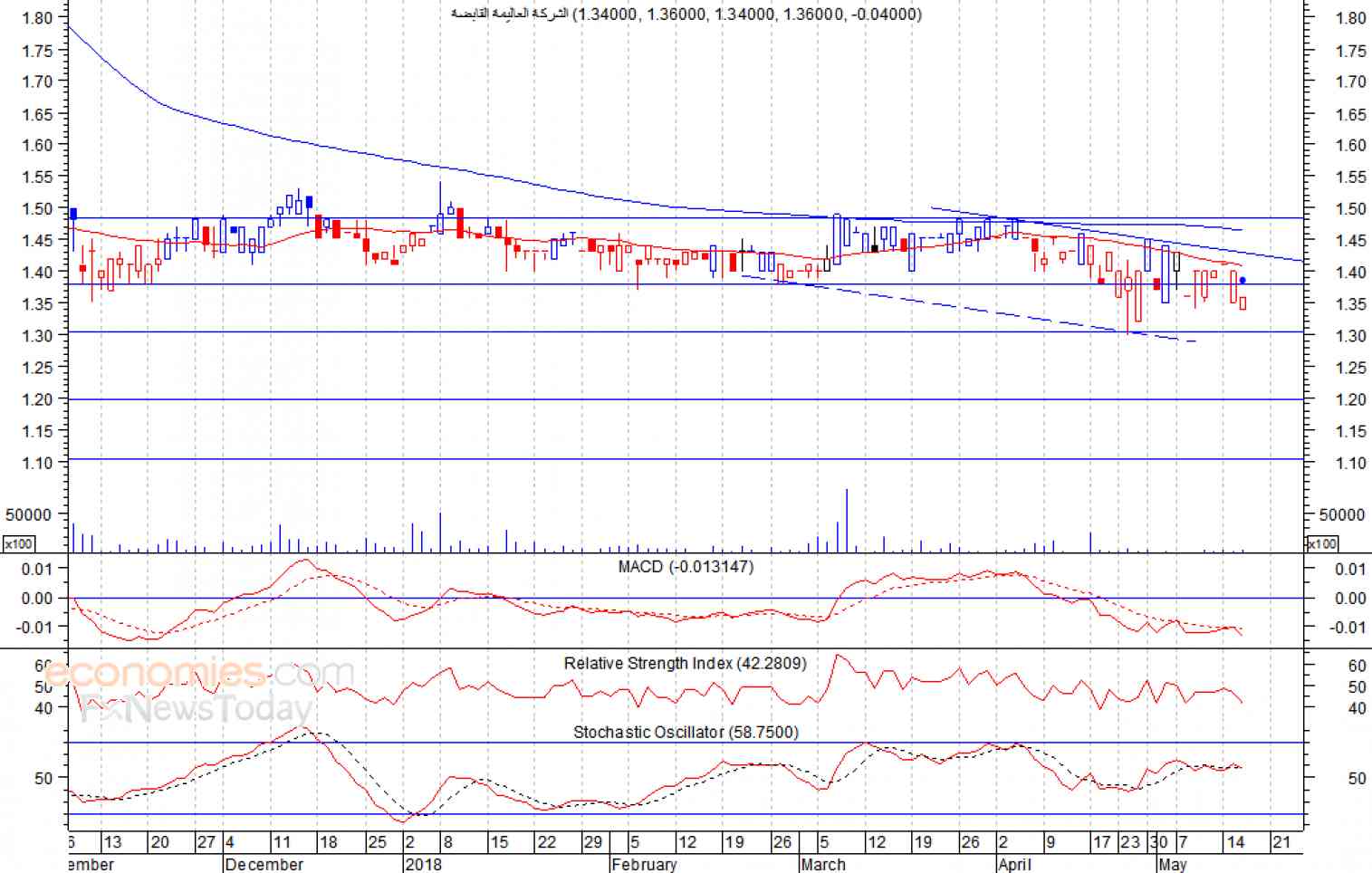Click the 50000 volume label on right axis
The width and height of the screenshot is (1372, 873).
pyautogui.click(x=1342, y=514)
